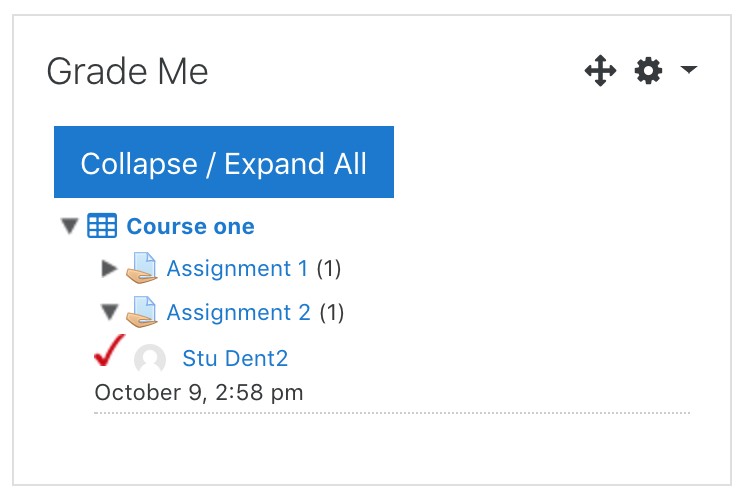Click the Course one grid icon
The width and height of the screenshot is (750, 500).
coord(102,226)
